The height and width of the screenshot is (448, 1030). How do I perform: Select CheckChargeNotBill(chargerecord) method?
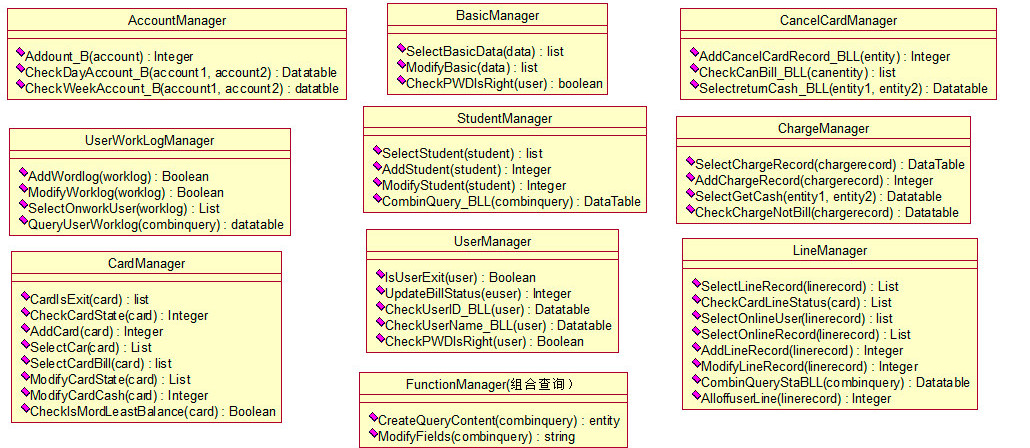pyautogui.click(x=826, y=212)
